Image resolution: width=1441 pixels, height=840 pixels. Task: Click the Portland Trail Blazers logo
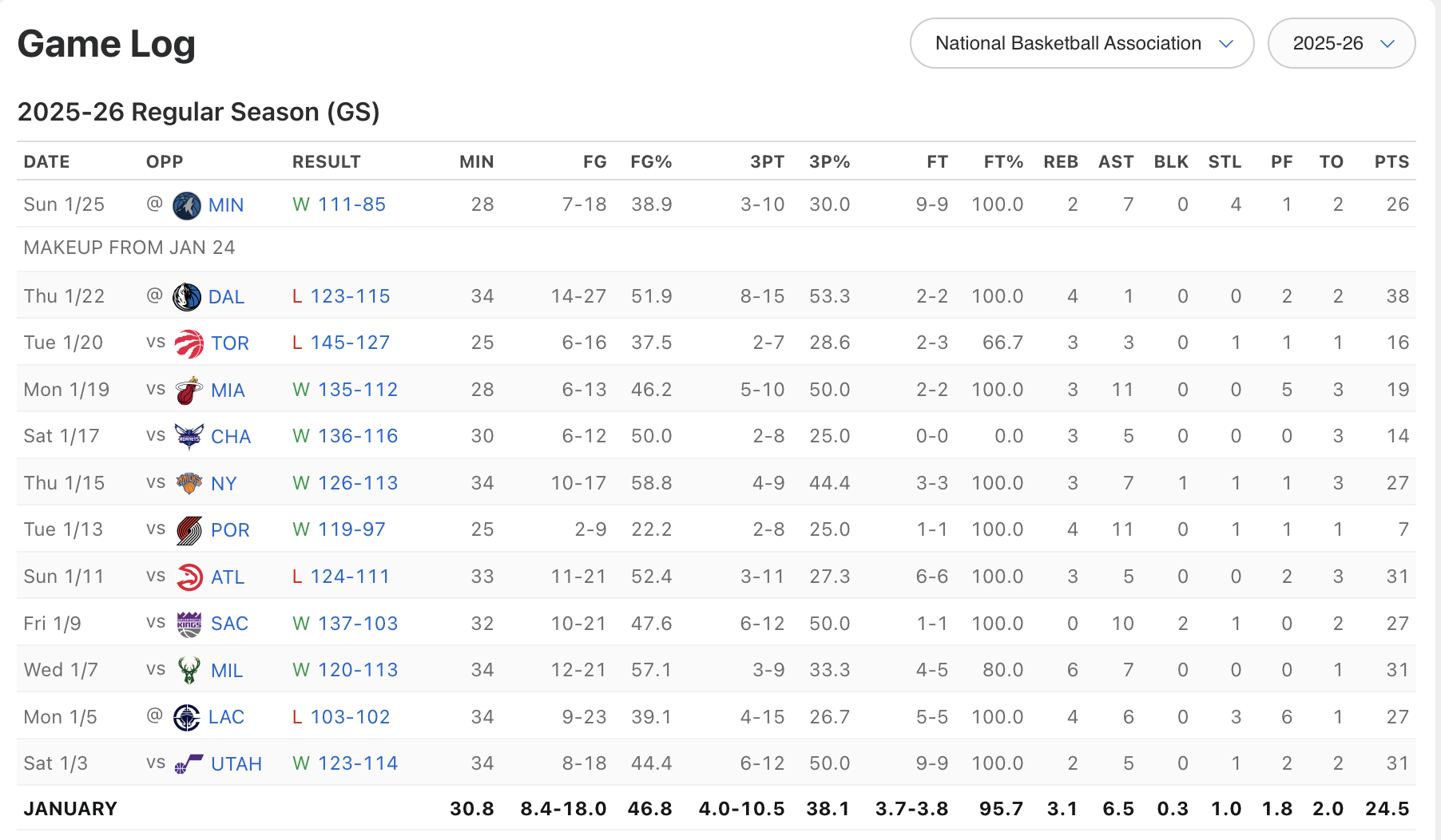[x=189, y=530]
